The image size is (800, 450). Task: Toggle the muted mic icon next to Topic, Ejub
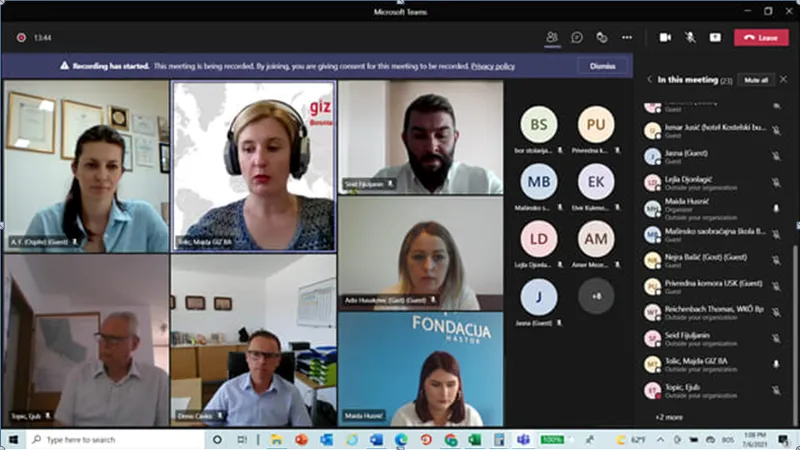coord(776,390)
